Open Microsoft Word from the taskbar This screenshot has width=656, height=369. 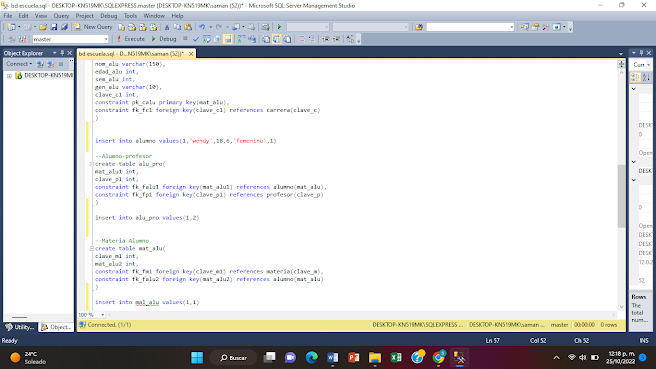[333, 358]
